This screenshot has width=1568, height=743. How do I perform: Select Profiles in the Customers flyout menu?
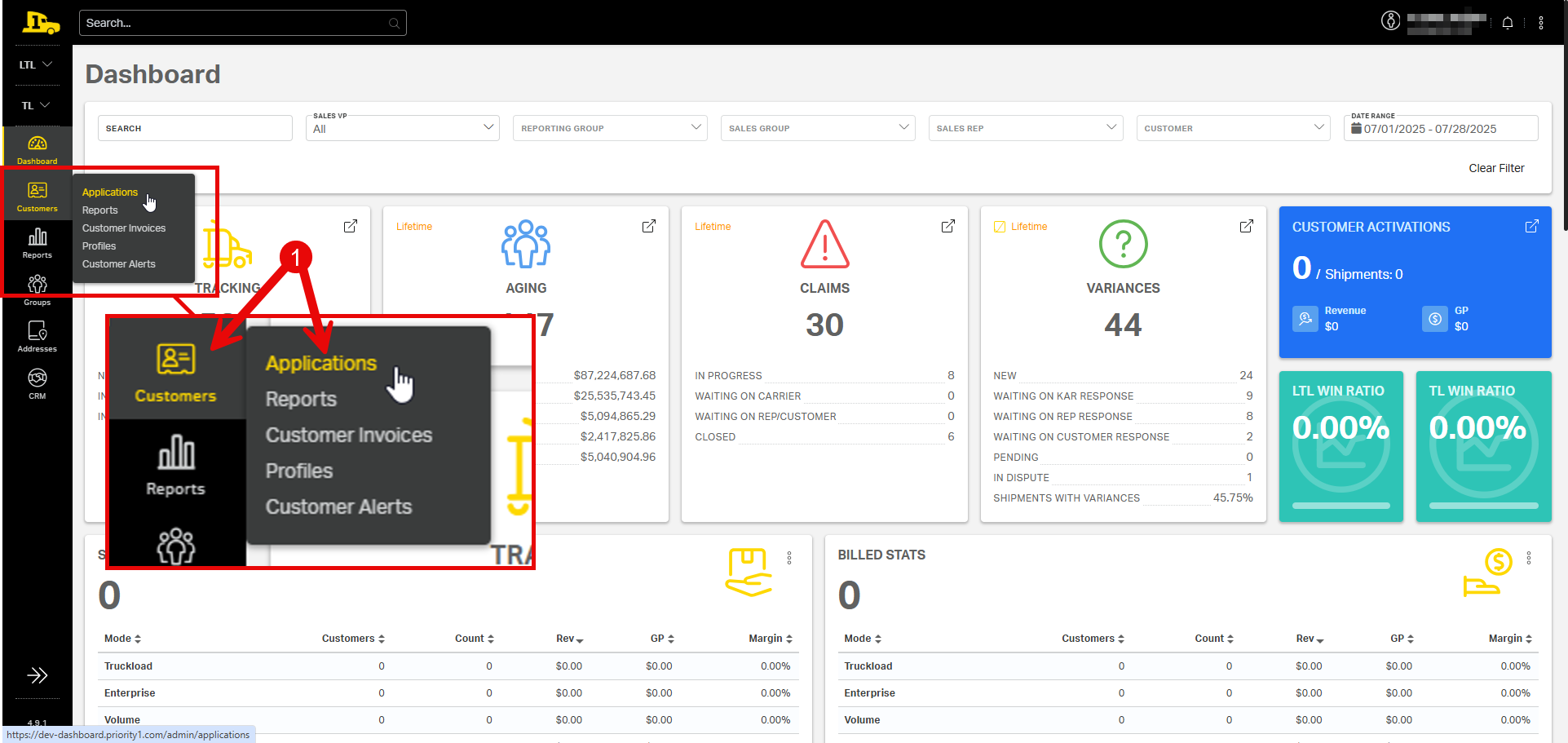pyautogui.click(x=99, y=246)
